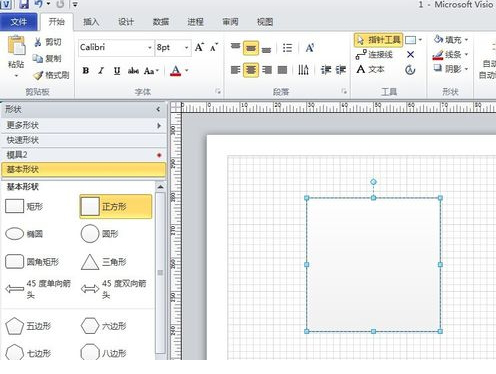Screen dimensions: 496x374
Task: Select the Ellipse (椭圆) shape
Action: point(24,234)
